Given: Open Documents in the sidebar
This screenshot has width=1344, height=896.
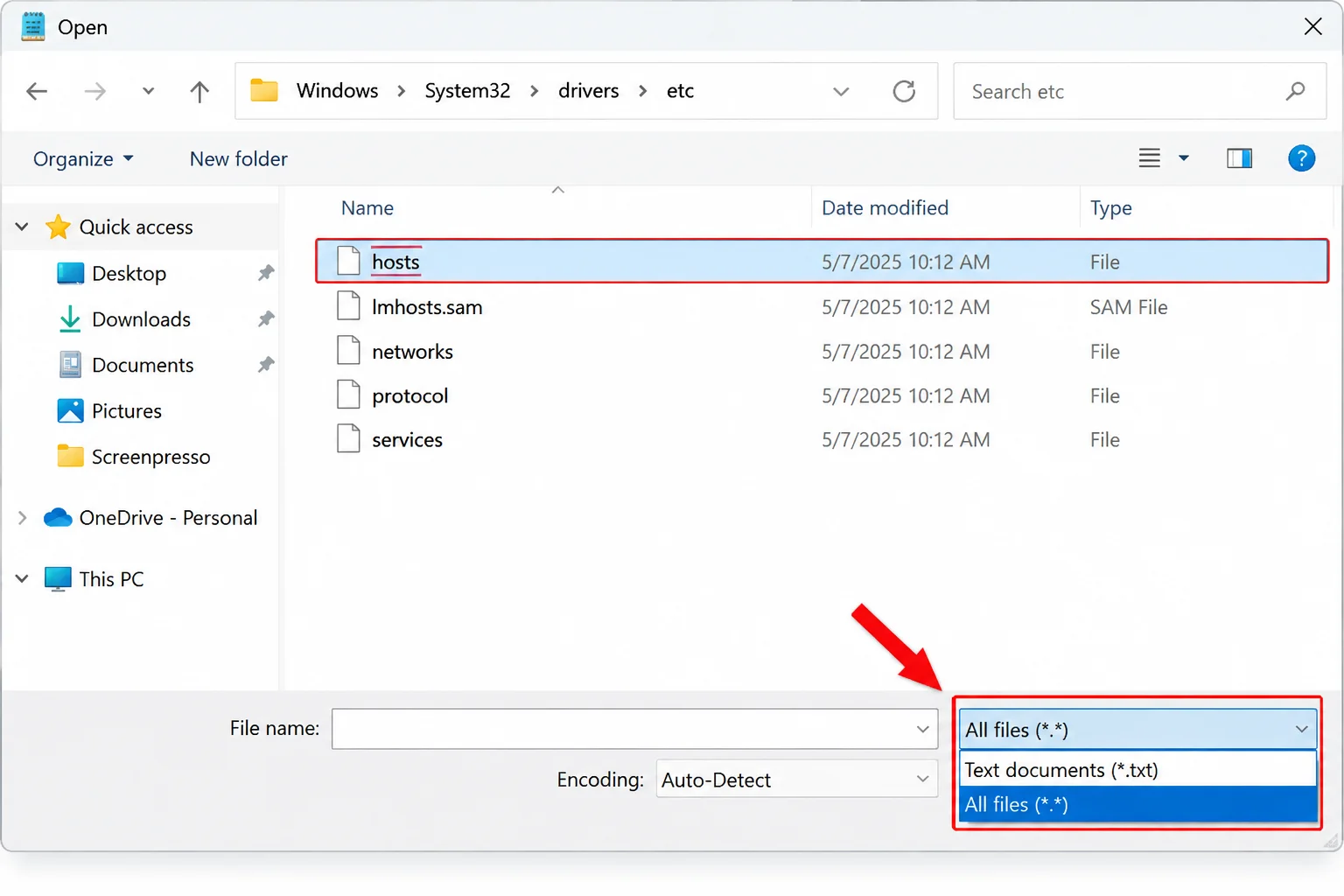Looking at the screenshot, I should [x=143, y=365].
